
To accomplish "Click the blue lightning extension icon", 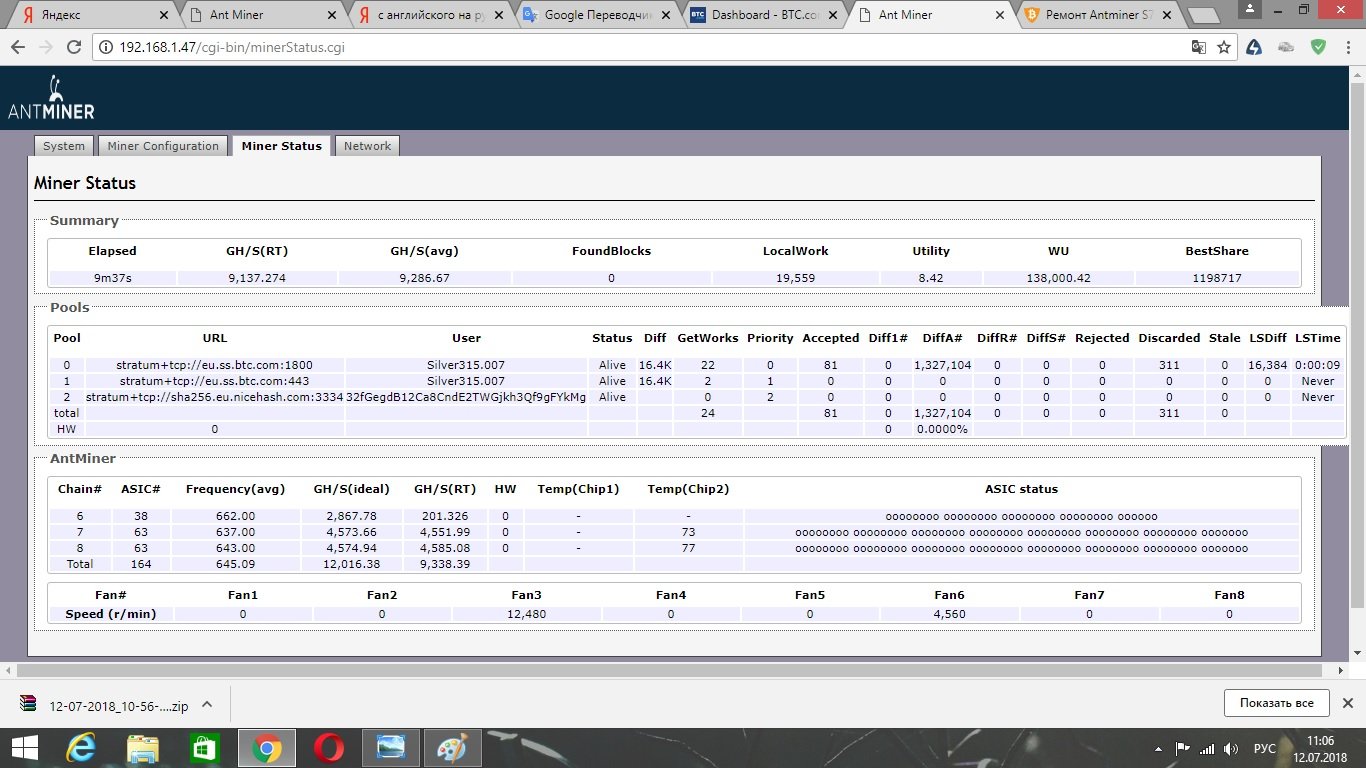I will point(1256,47).
